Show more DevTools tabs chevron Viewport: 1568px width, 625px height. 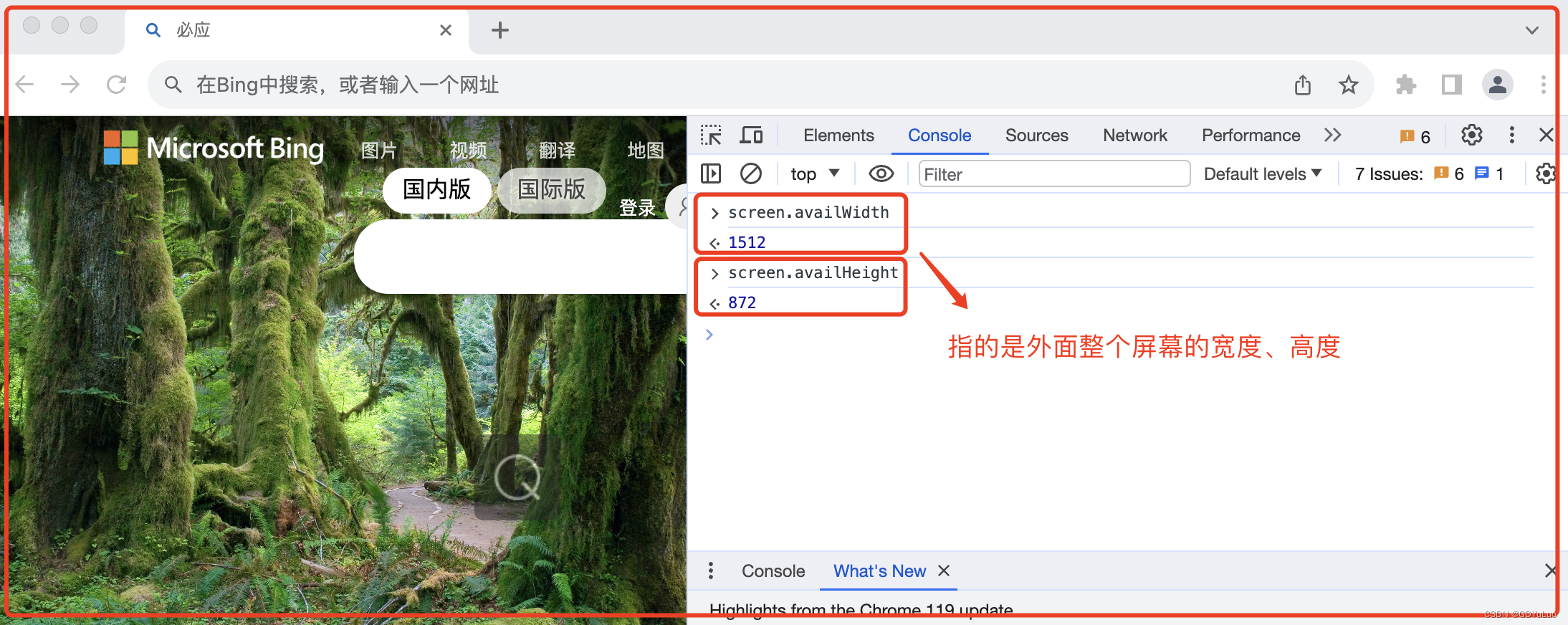click(1333, 135)
